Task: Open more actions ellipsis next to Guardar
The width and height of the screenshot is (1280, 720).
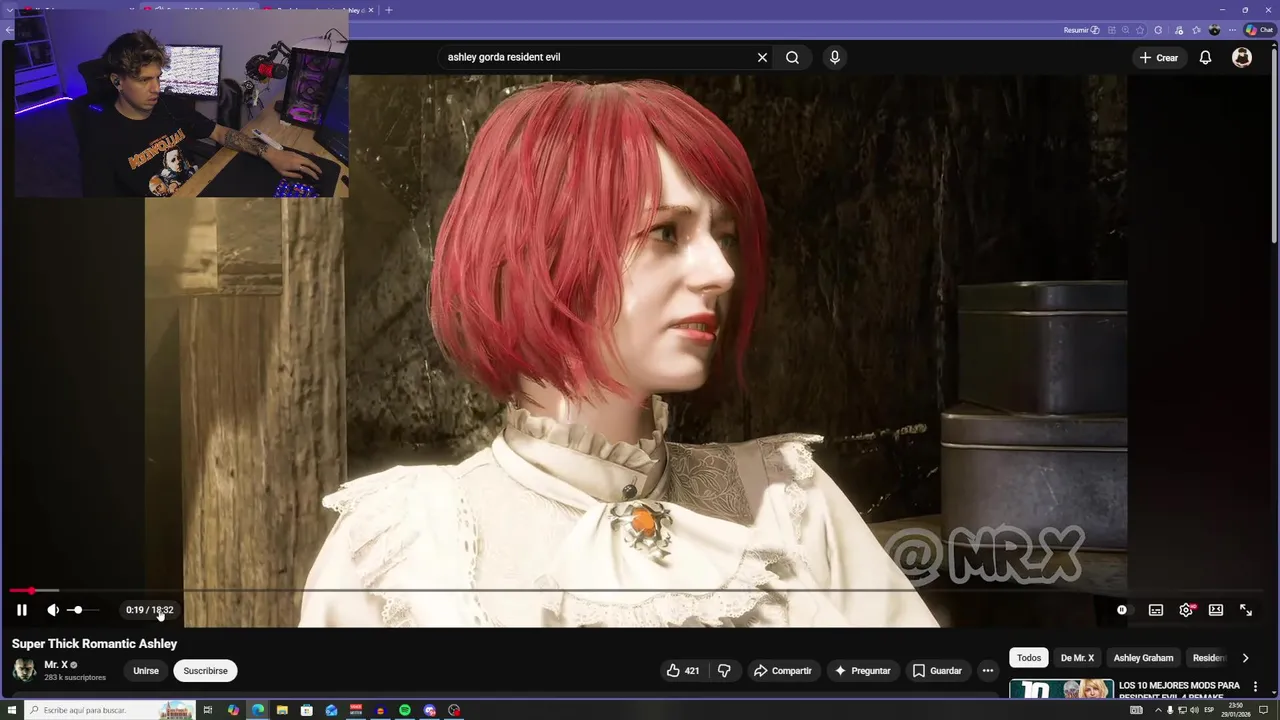Action: (988, 671)
